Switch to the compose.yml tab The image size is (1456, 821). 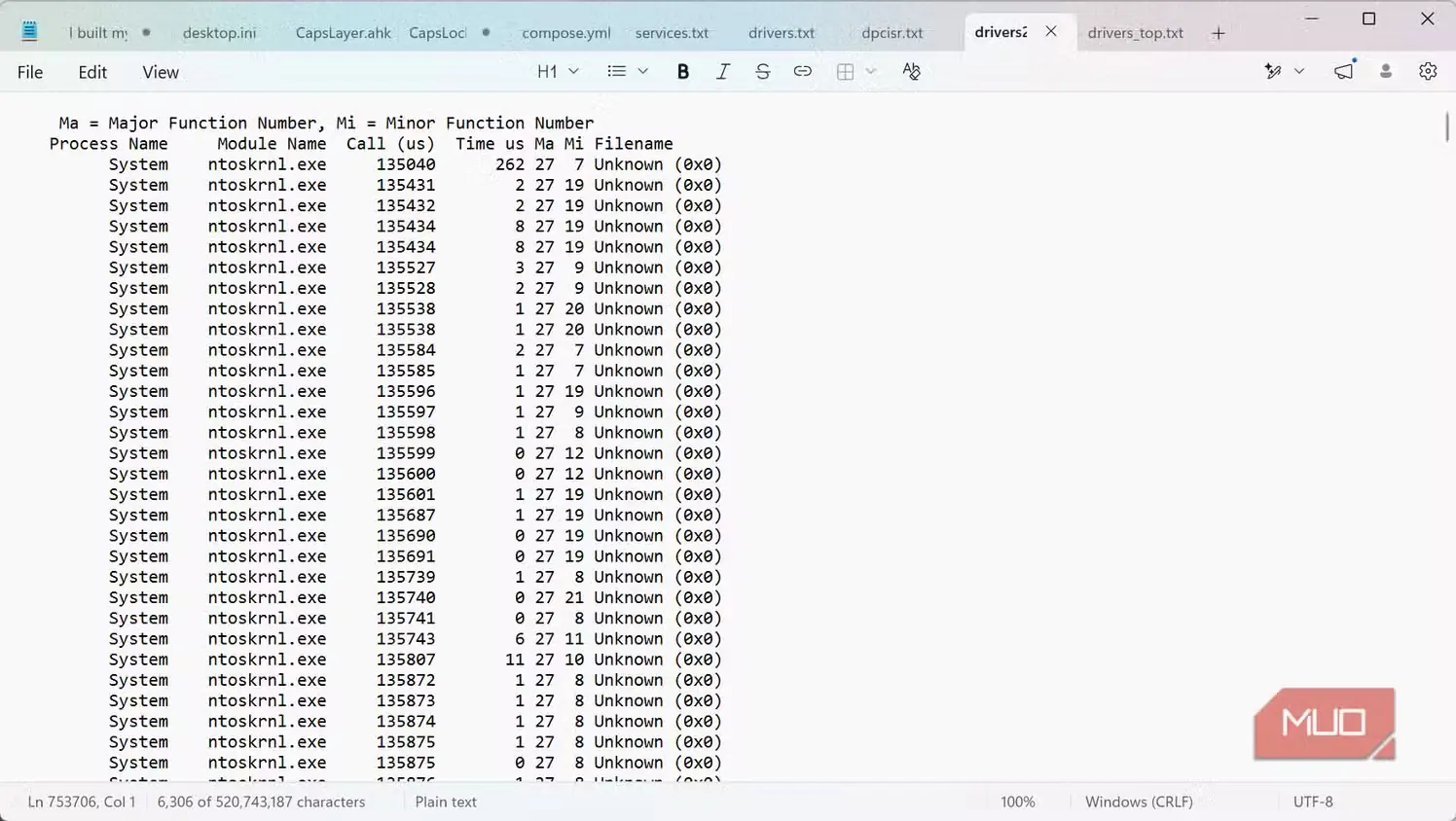(566, 33)
